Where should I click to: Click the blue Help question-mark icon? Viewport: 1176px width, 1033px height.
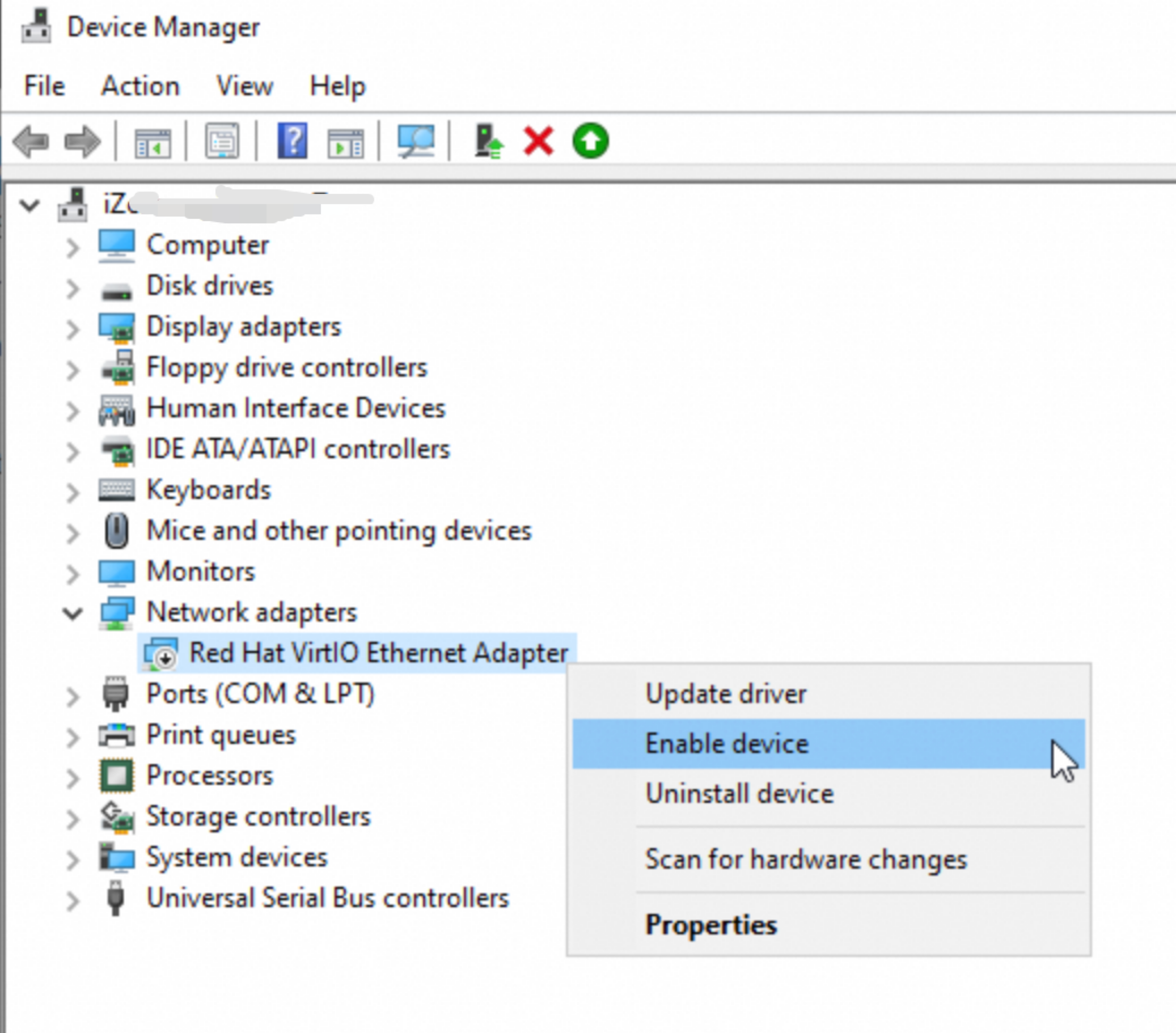coord(292,142)
